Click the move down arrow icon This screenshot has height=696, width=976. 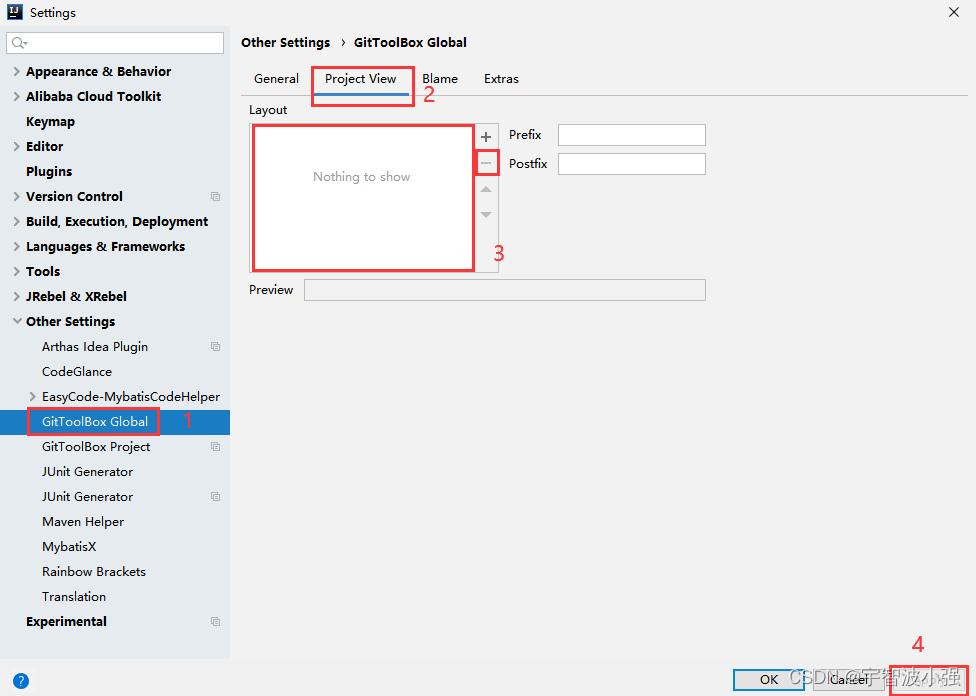point(486,215)
